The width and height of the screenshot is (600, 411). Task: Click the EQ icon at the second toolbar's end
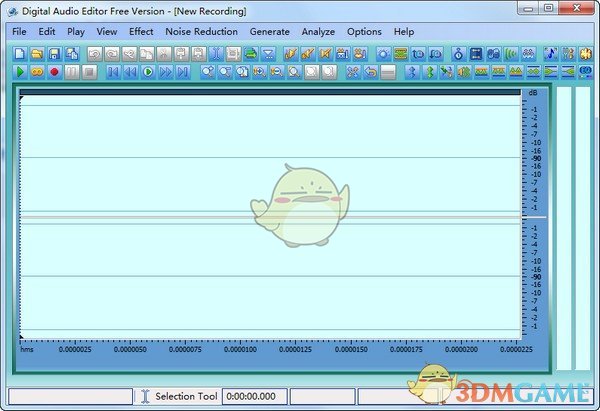click(585, 72)
